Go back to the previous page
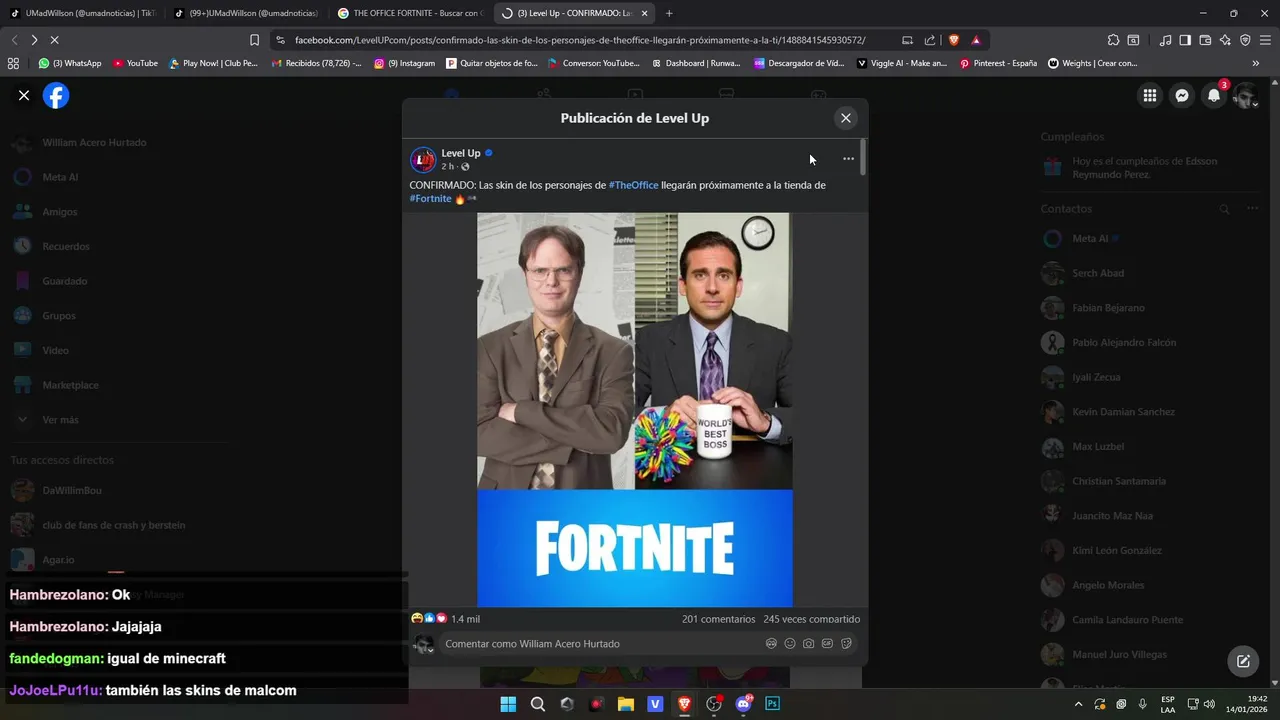The width and height of the screenshot is (1280, 720). click(x=14, y=40)
